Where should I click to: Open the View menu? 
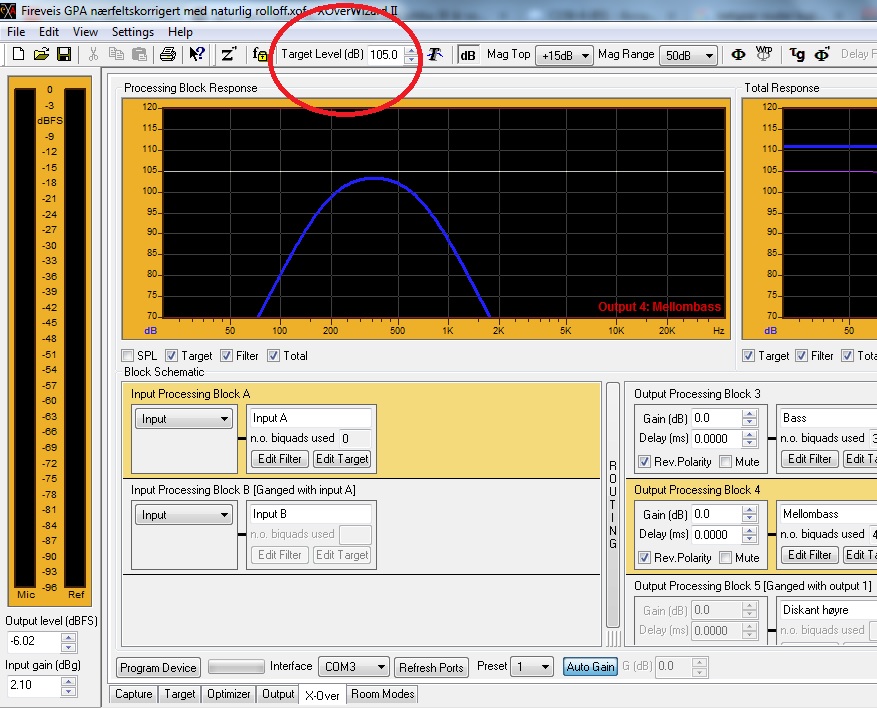[x=85, y=32]
